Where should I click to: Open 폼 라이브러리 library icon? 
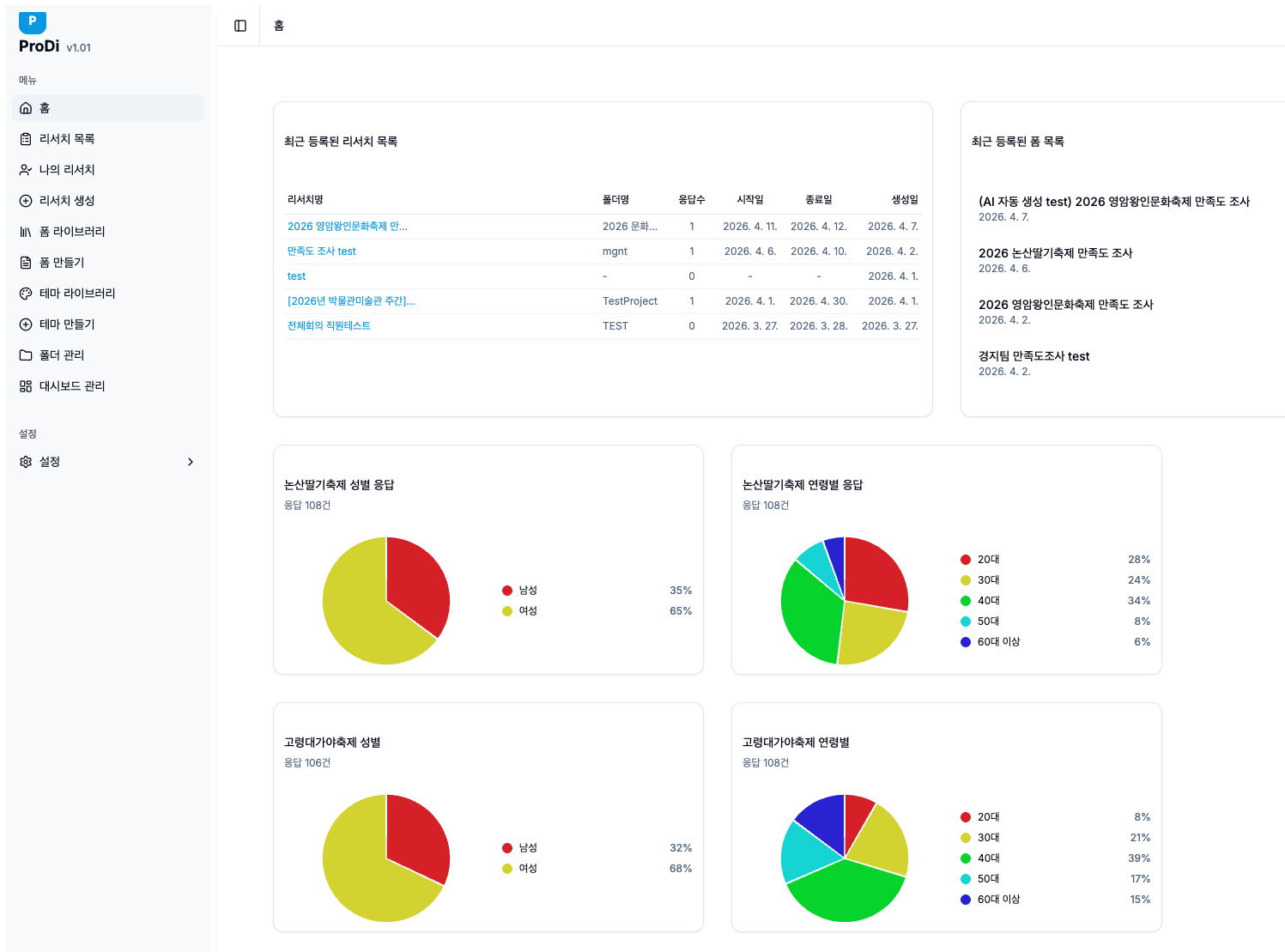pos(26,232)
